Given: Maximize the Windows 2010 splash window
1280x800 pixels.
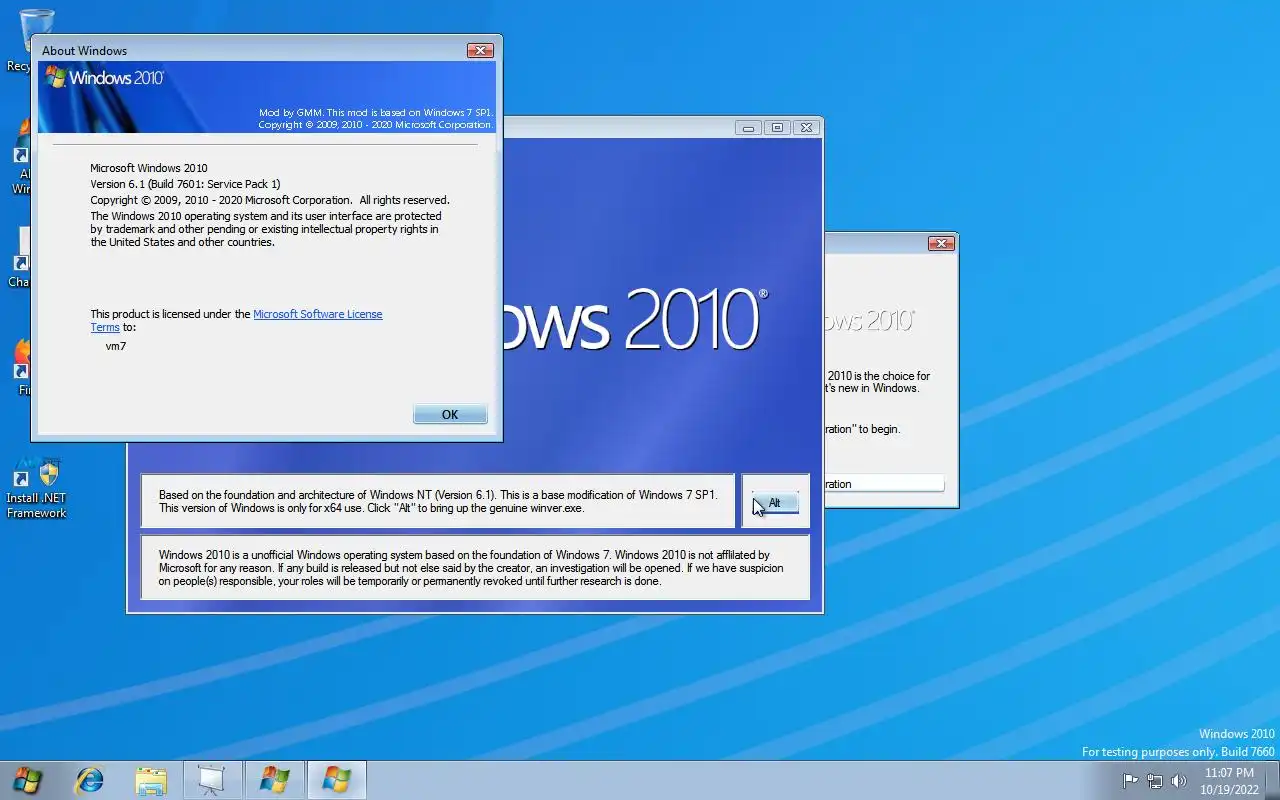Looking at the screenshot, I should tap(776, 127).
